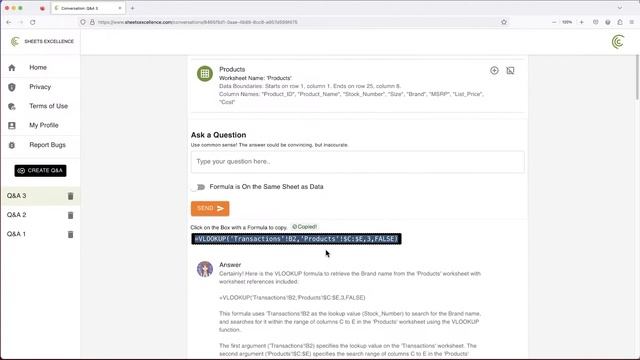
Task: Zoom out with the minus icon
Action: coord(554,22)
